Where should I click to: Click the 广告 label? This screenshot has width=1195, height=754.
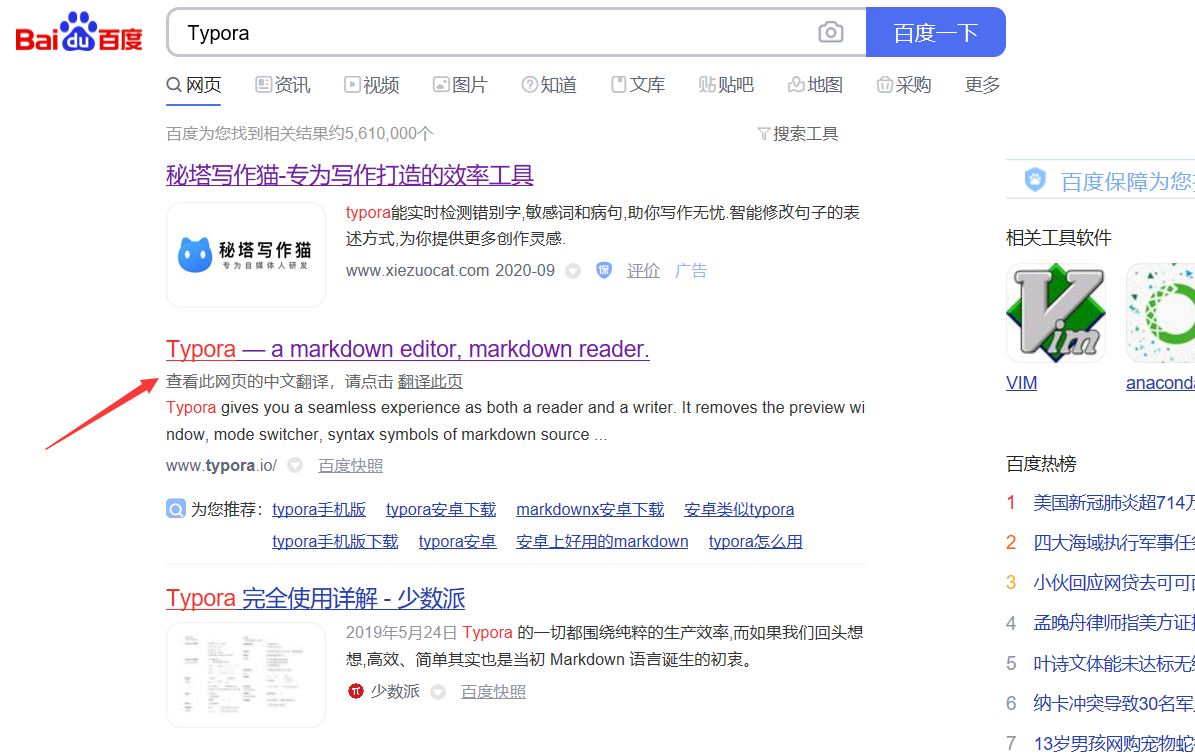coord(691,271)
